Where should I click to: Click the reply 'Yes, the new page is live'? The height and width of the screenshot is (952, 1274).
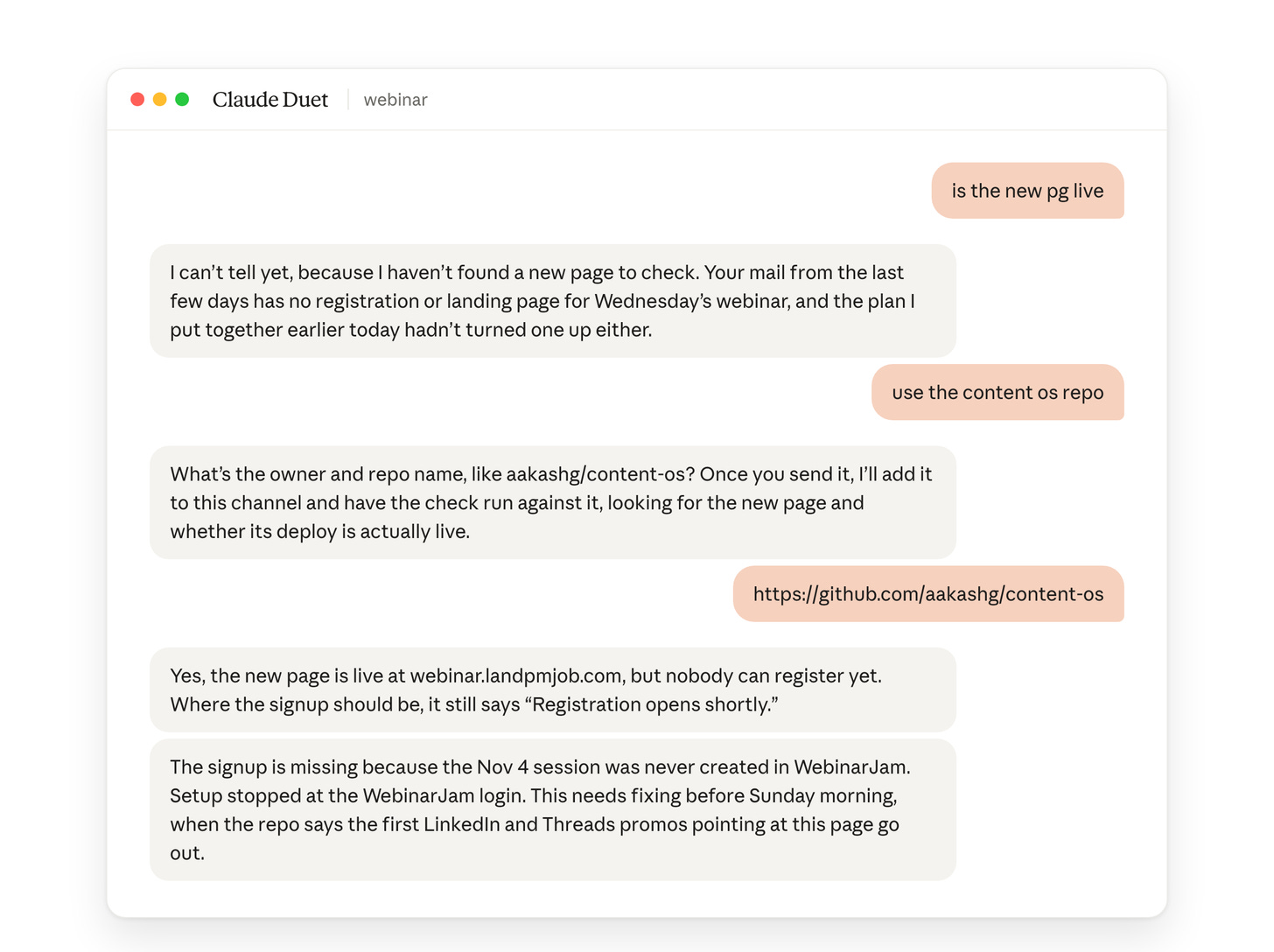[x=553, y=689]
